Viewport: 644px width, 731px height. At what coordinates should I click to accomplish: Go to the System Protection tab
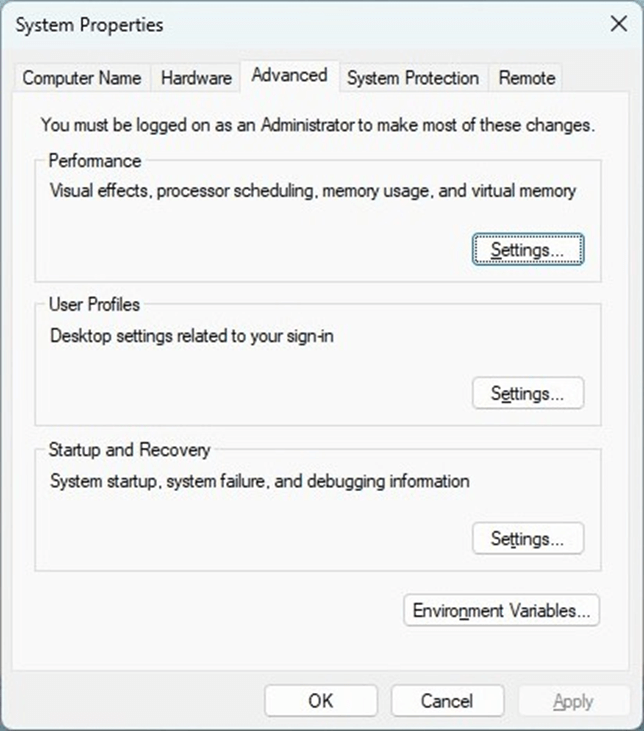point(412,78)
